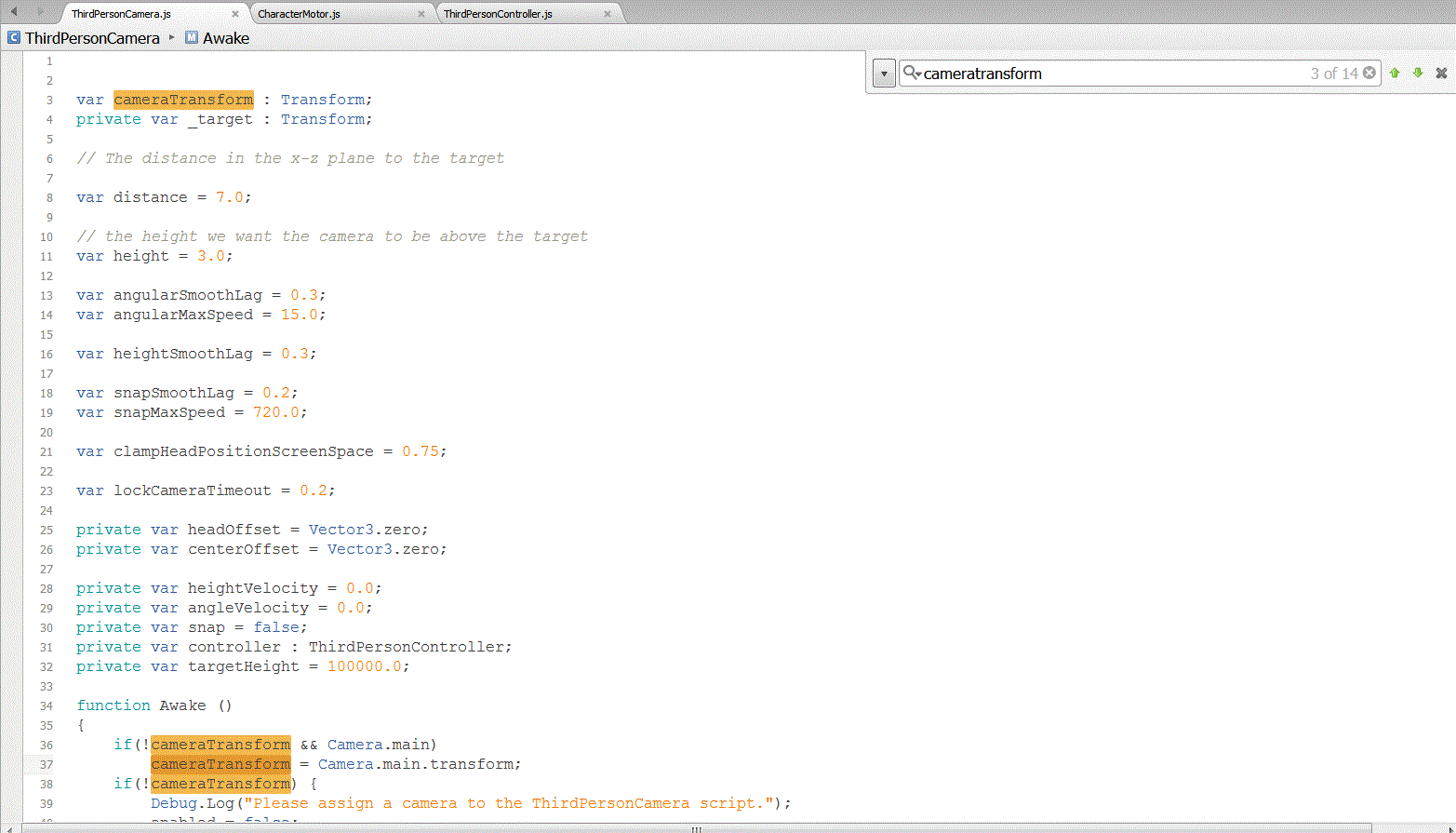Screen dimensions: 1456x833
Task: Click the ThirdPersonCamera class icon in breadcrumb
Action: pyautogui.click(x=13, y=38)
